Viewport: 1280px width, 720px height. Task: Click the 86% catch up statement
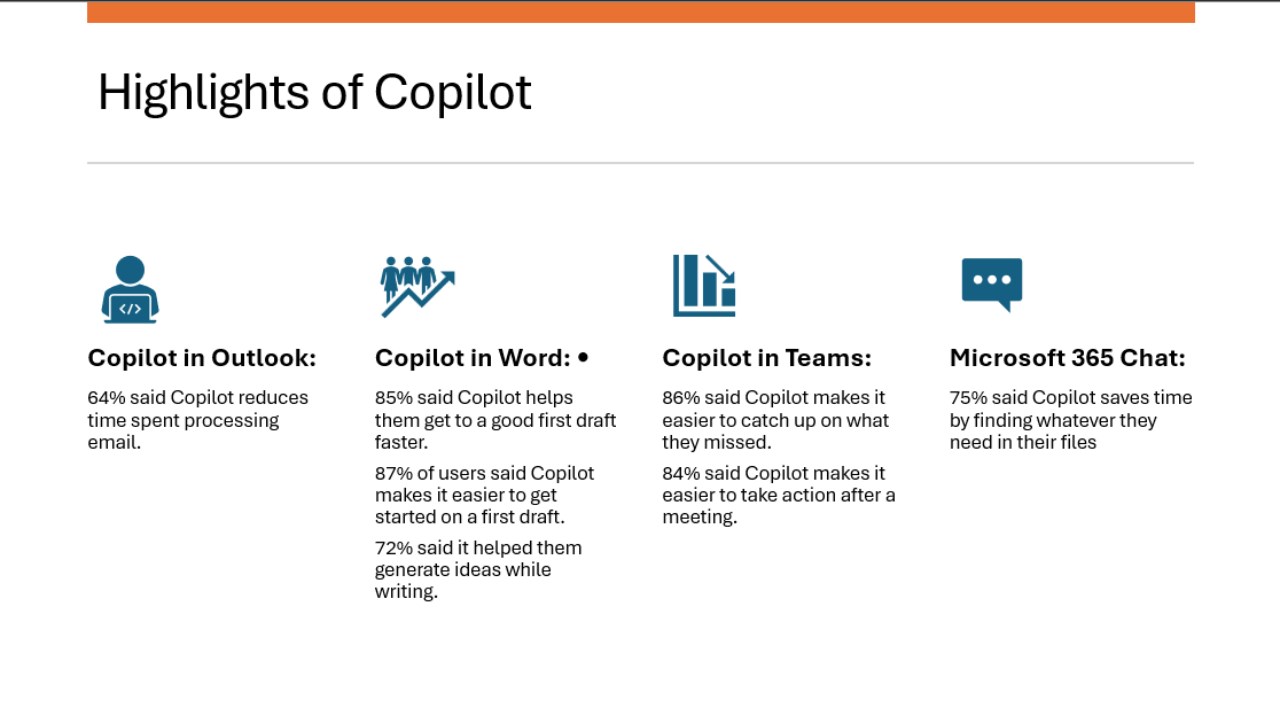pyautogui.click(x=775, y=420)
